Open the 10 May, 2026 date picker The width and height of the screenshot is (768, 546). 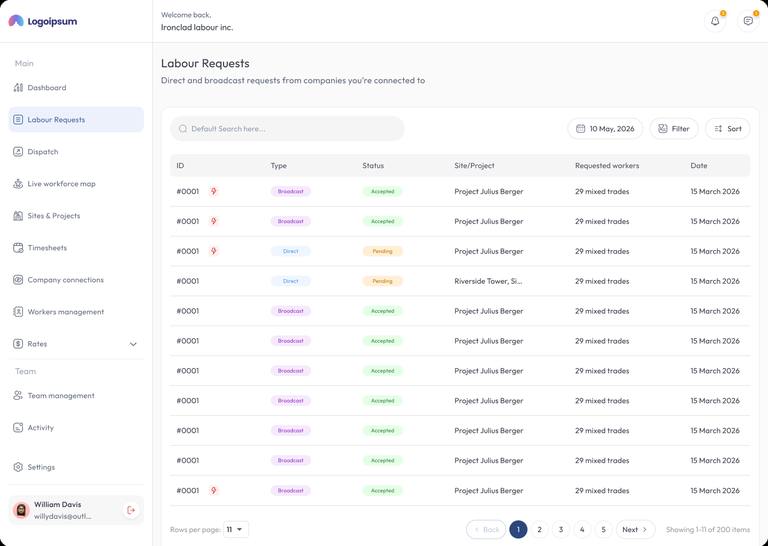(605, 129)
